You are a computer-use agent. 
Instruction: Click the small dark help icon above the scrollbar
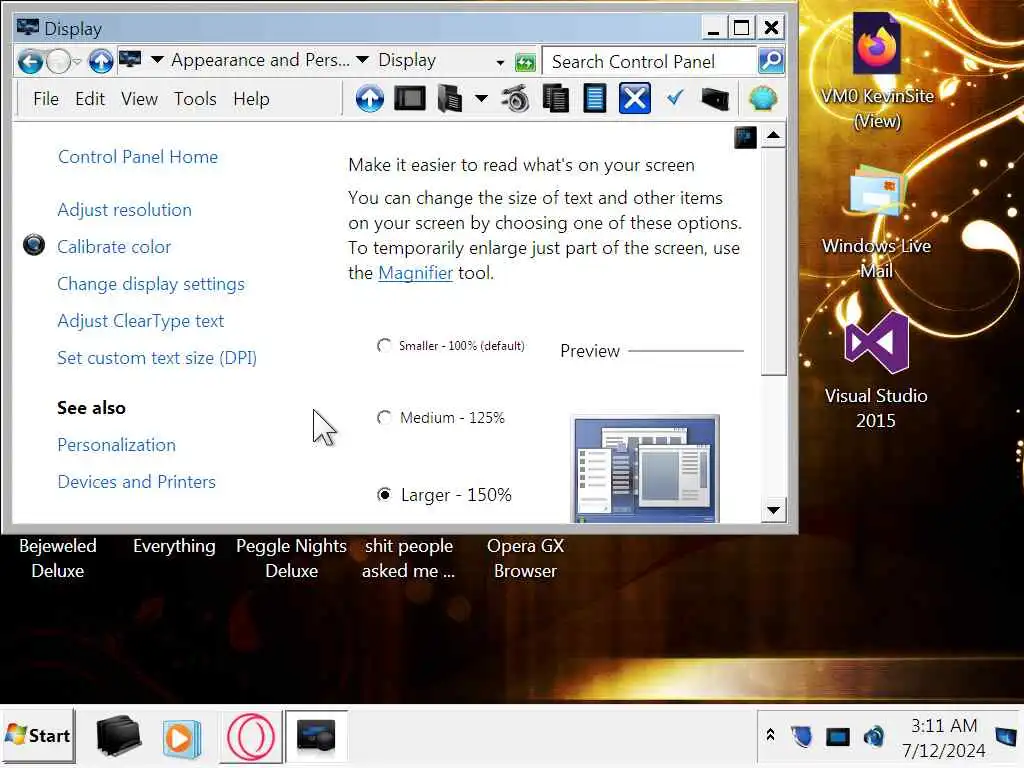745,137
